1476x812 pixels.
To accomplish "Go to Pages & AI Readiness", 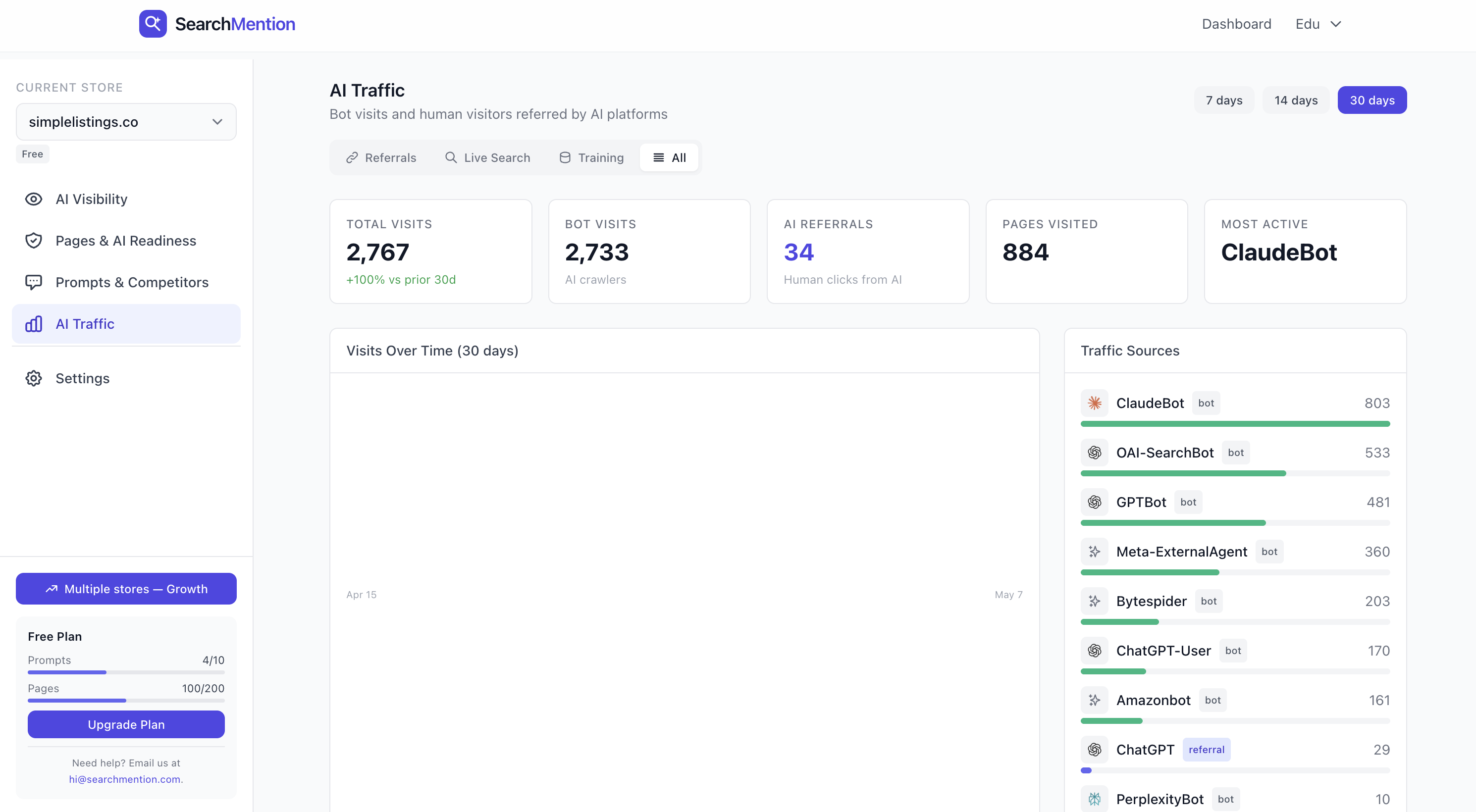I will (x=126, y=241).
